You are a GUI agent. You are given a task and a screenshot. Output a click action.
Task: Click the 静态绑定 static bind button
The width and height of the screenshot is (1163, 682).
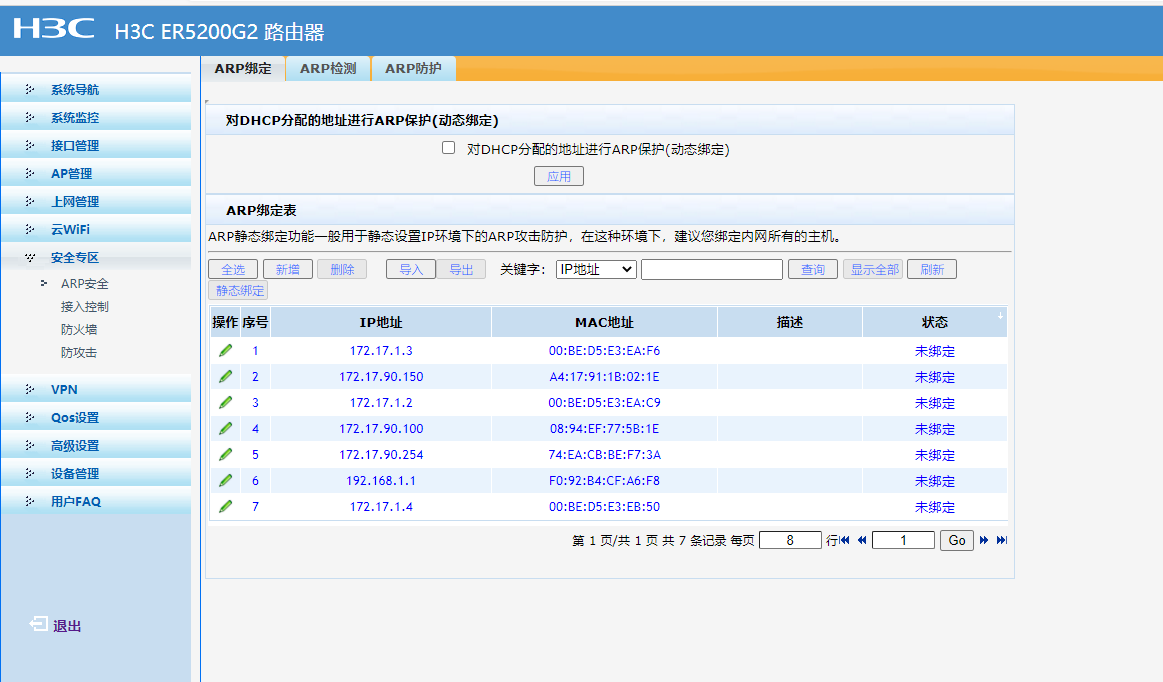click(239, 290)
